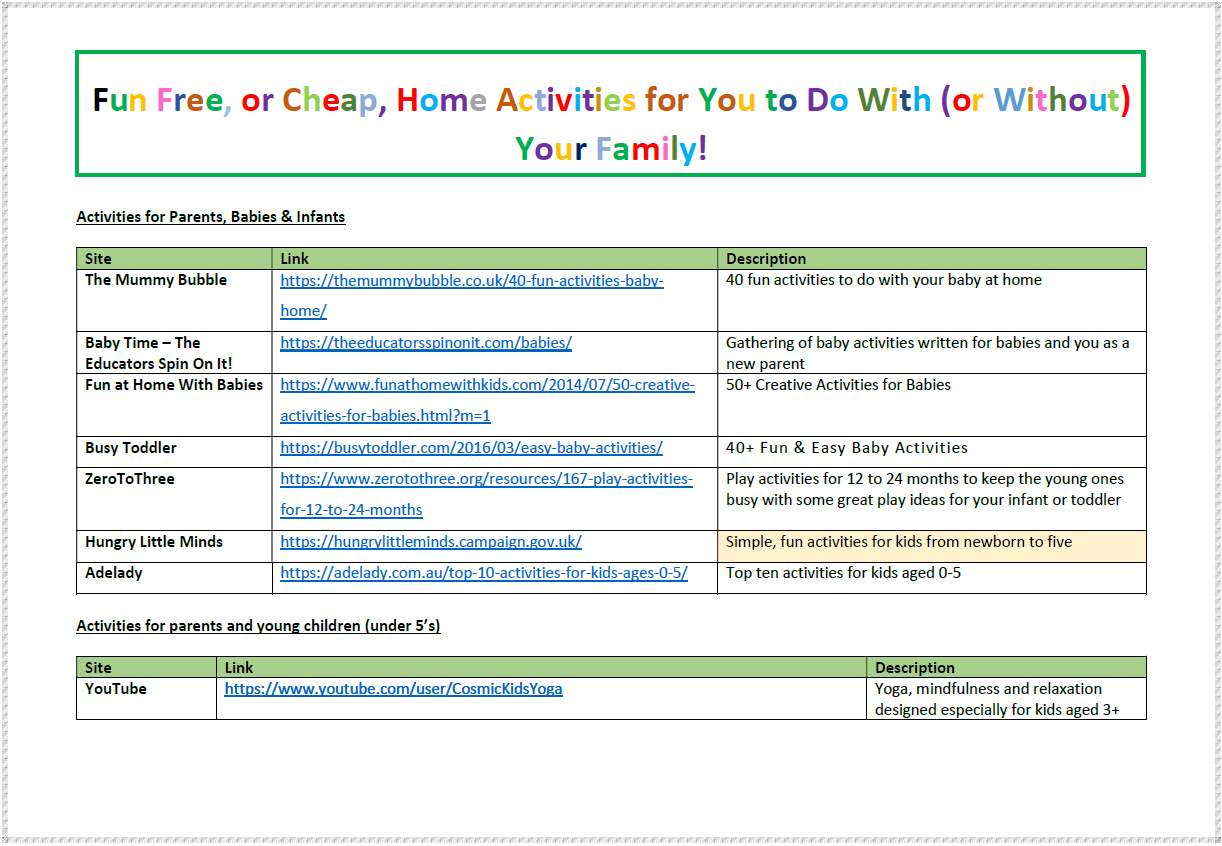Visit the hungrylittleminds.campaign.gov.uk link
Image resolution: width=1222 pixels, height=846 pixels.
pyautogui.click(x=431, y=542)
